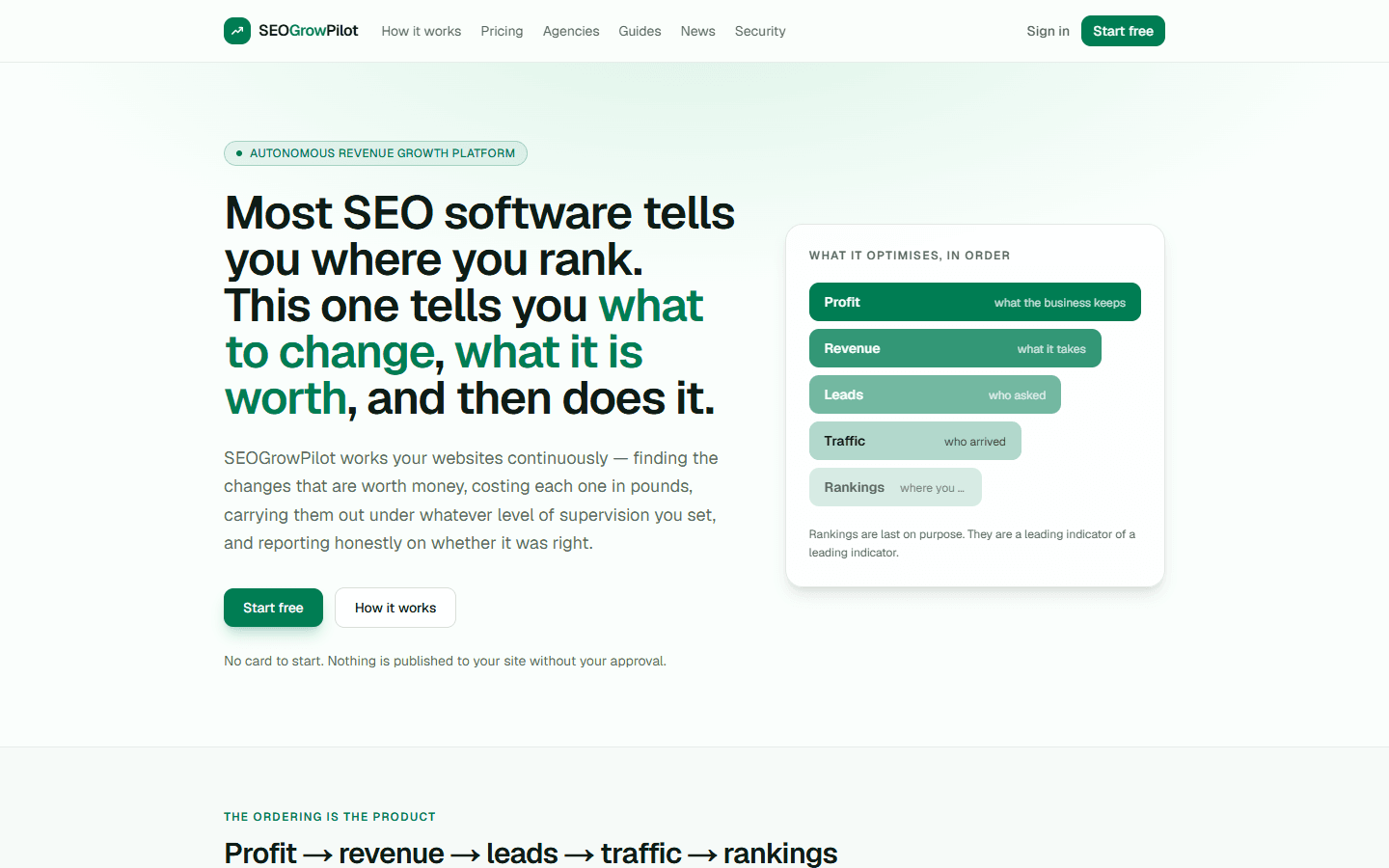
Task: Click the 'Most SEO software tells' headline
Action: [479, 305]
